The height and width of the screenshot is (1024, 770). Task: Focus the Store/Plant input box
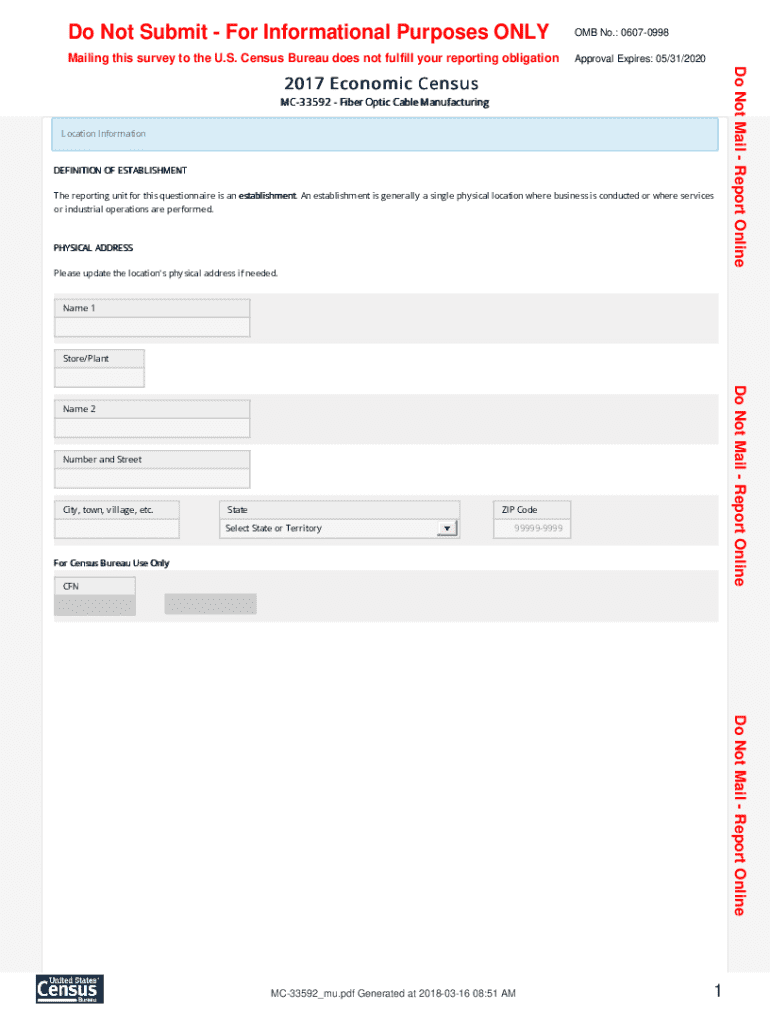(99, 378)
